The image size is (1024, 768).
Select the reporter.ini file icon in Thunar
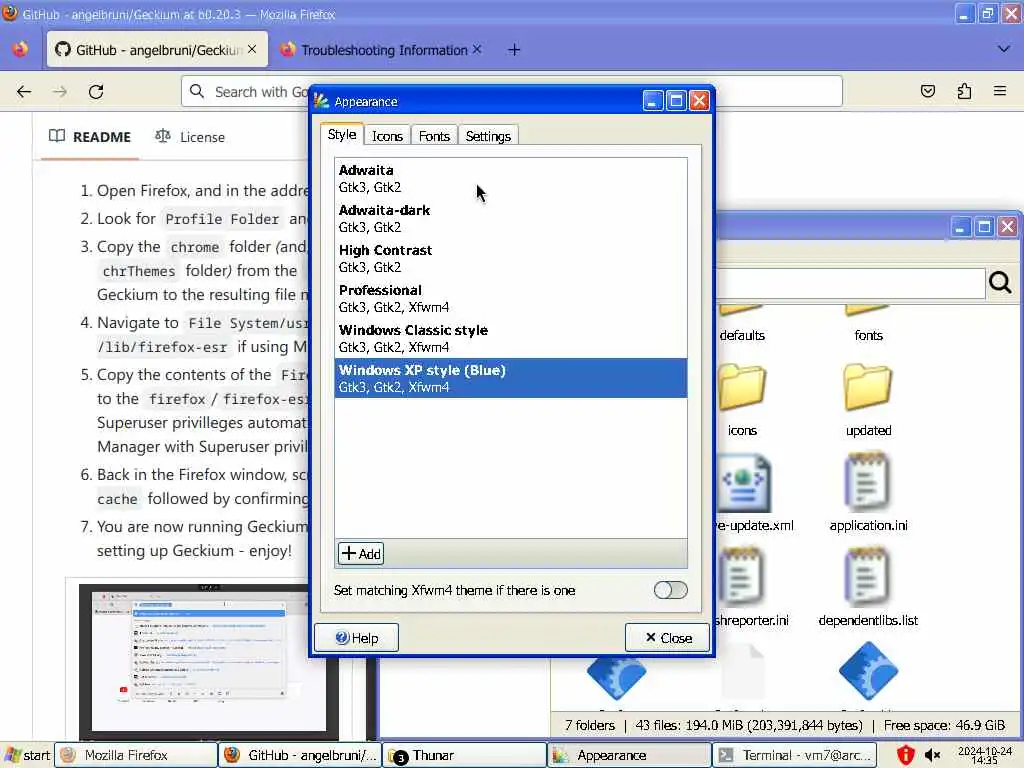coord(741,577)
